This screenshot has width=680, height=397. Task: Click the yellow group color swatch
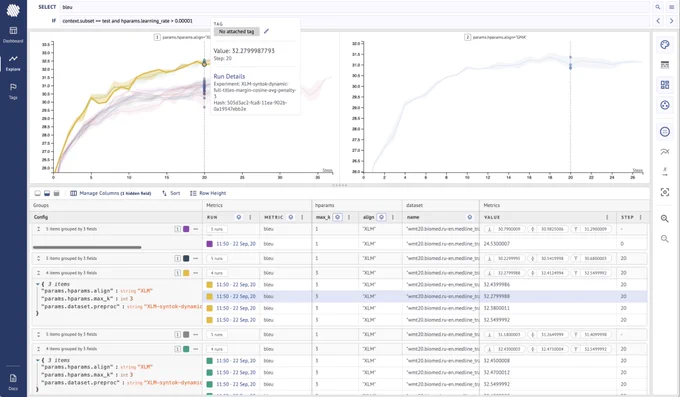186,273
